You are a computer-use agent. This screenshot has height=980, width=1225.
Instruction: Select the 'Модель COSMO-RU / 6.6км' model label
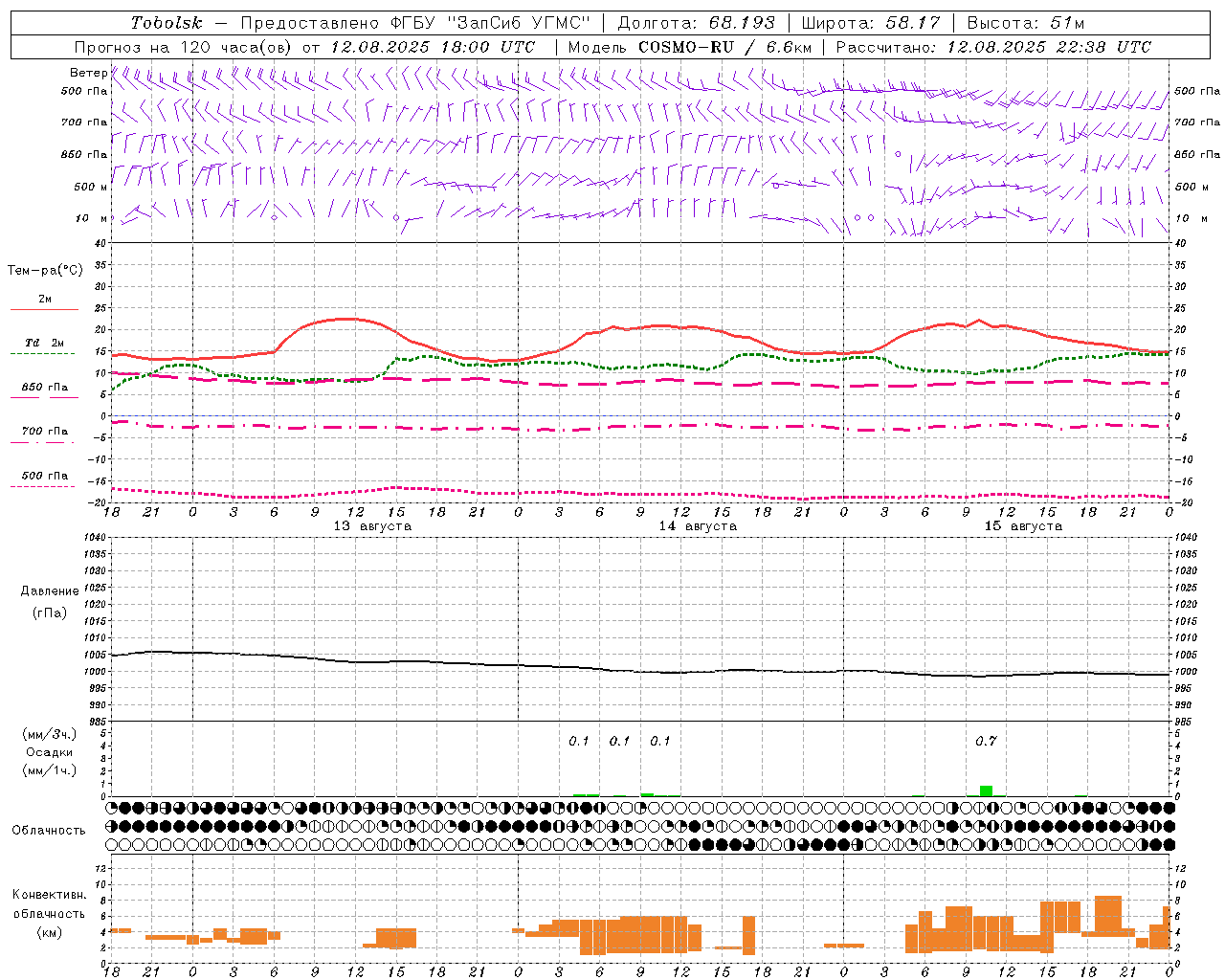point(690,47)
